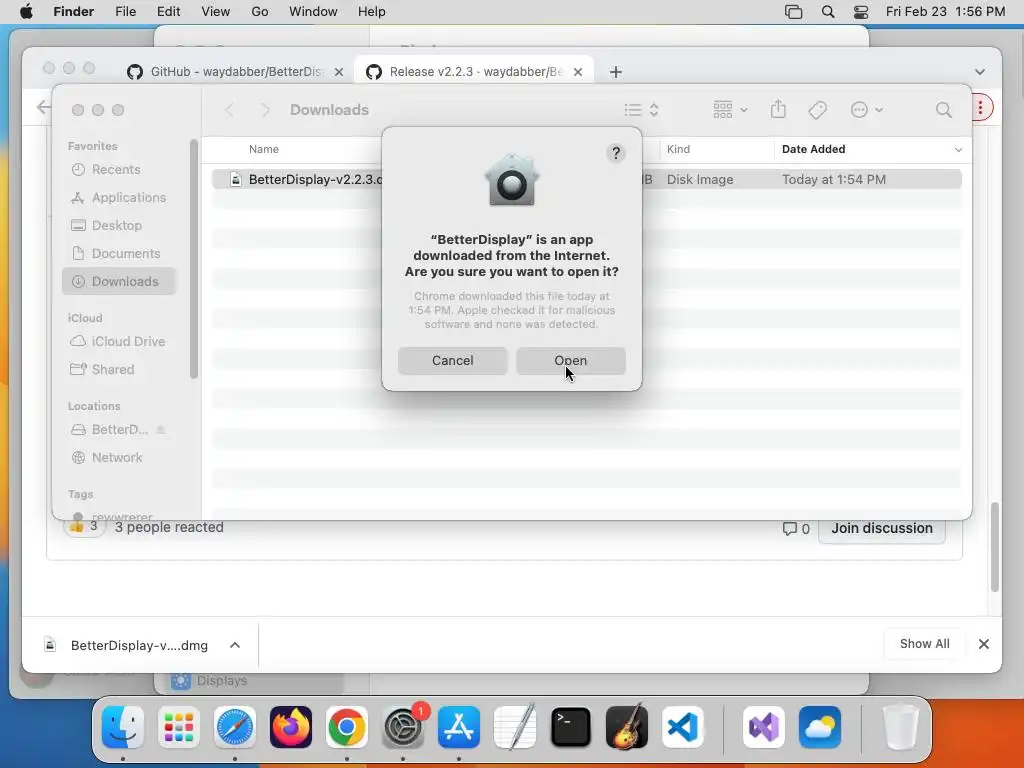Open the Go menu
This screenshot has height=768, width=1024.
click(259, 12)
